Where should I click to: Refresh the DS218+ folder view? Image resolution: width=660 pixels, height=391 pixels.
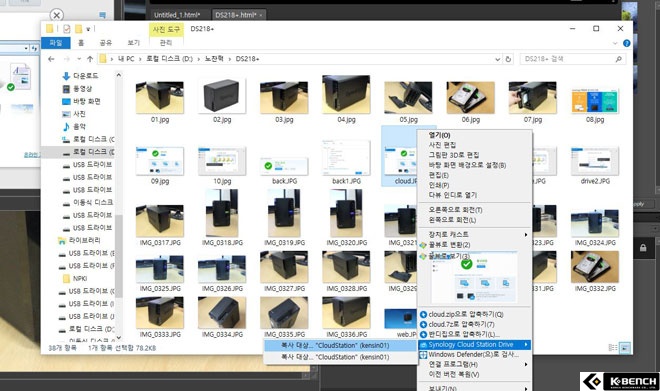[x=508, y=59]
